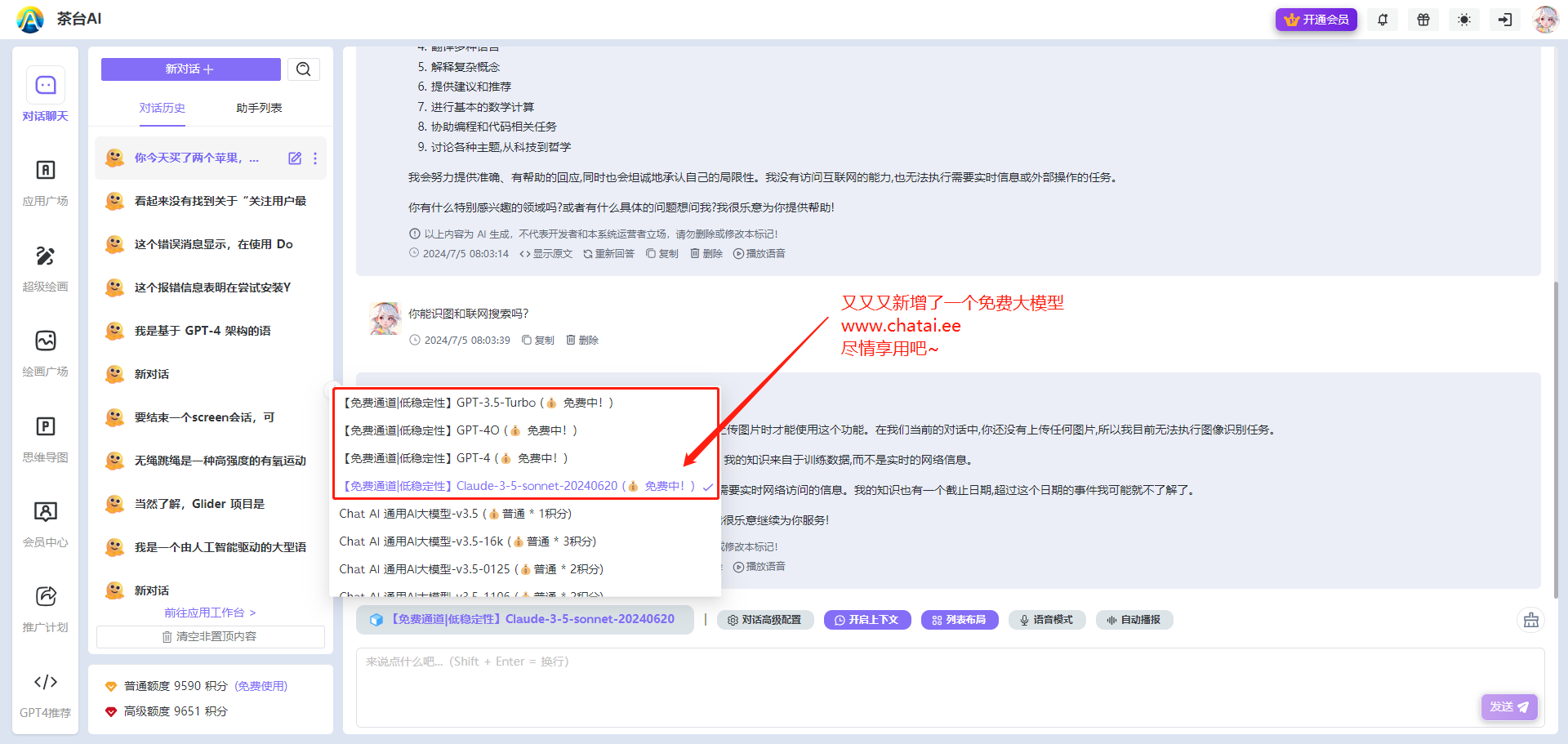This screenshot has height=744, width=1568.
Task: Toggle light/dark theme sun icon
Action: tap(1464, 20)
